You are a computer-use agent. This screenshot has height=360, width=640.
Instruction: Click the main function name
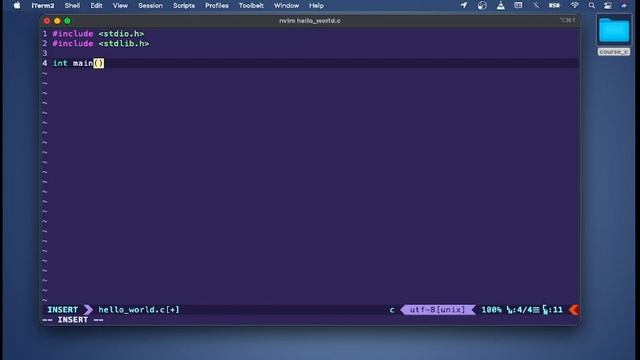(83, 63)
